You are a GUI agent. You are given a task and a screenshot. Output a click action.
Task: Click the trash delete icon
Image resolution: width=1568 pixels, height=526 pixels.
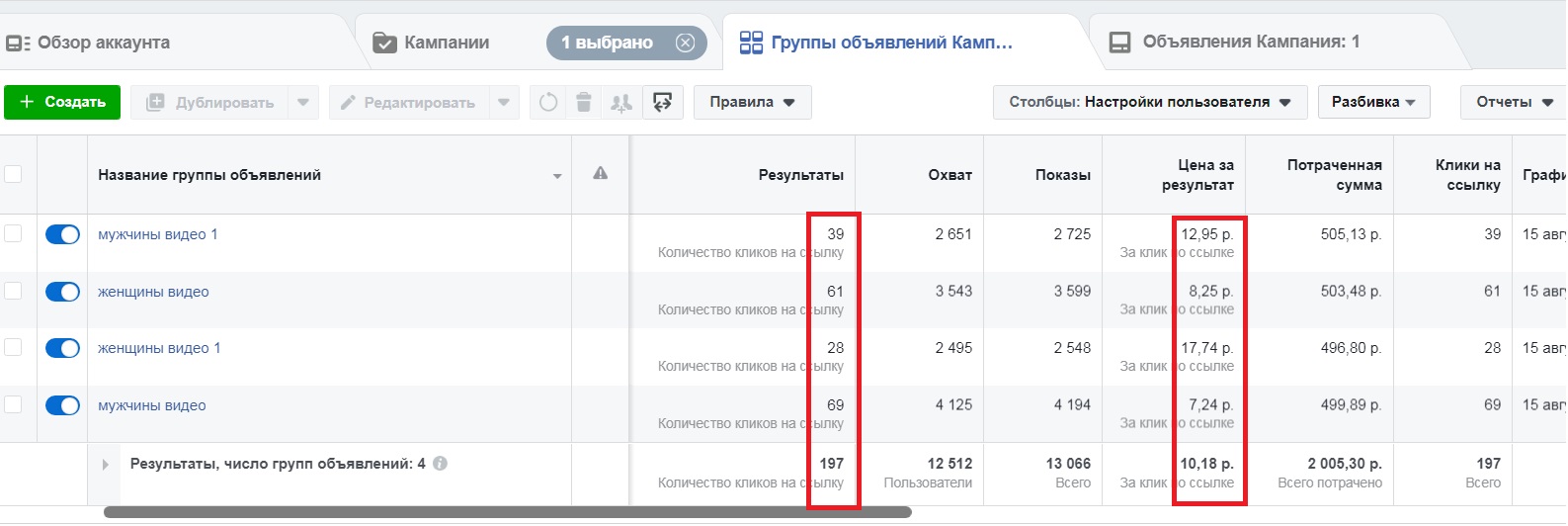tap(584, 102)
